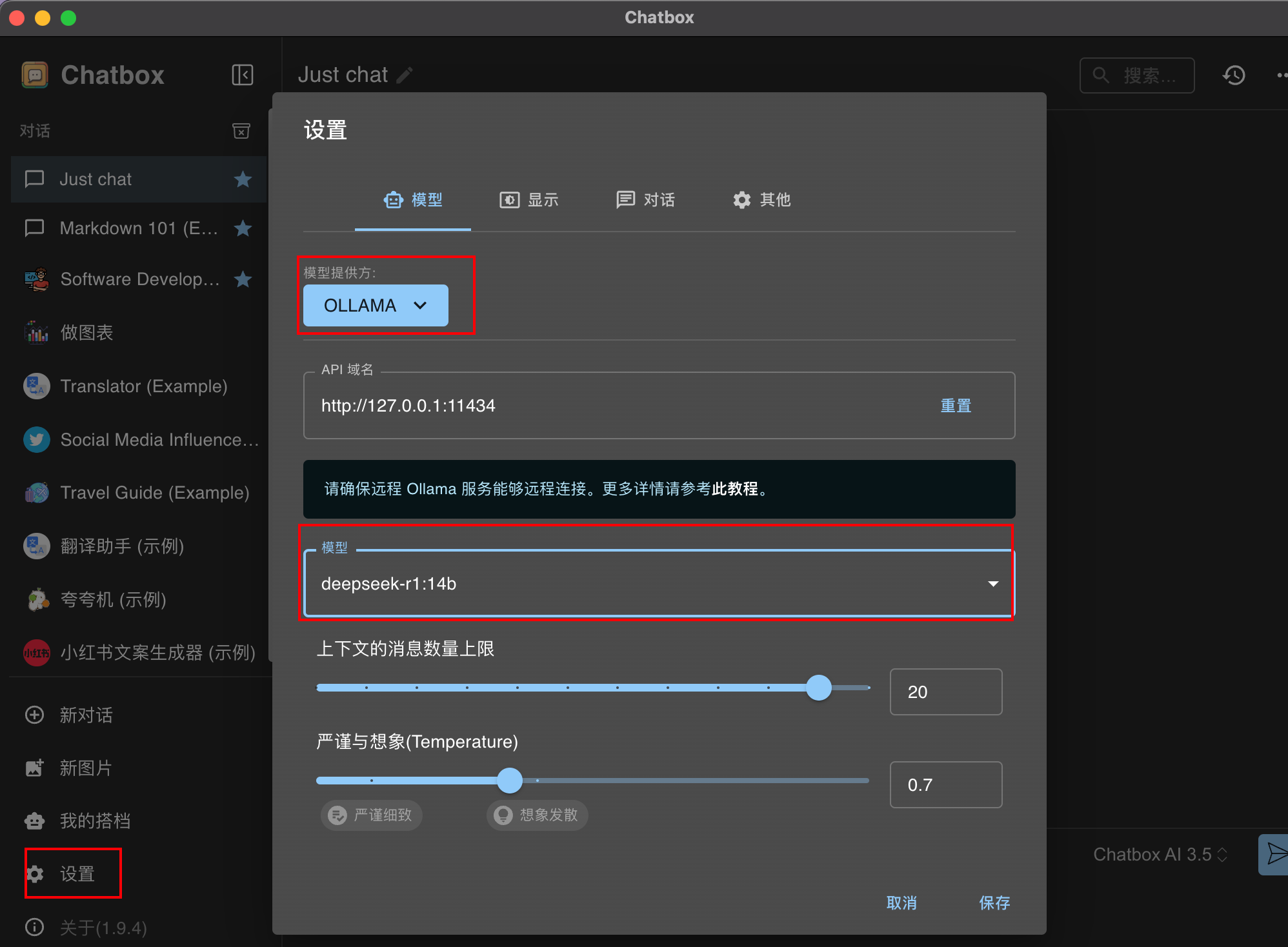Viewport: 1288px width, 947px height.
Task: Click the 重置 reset link for API host
Action: pyautogui.click(x=956, y=406)
